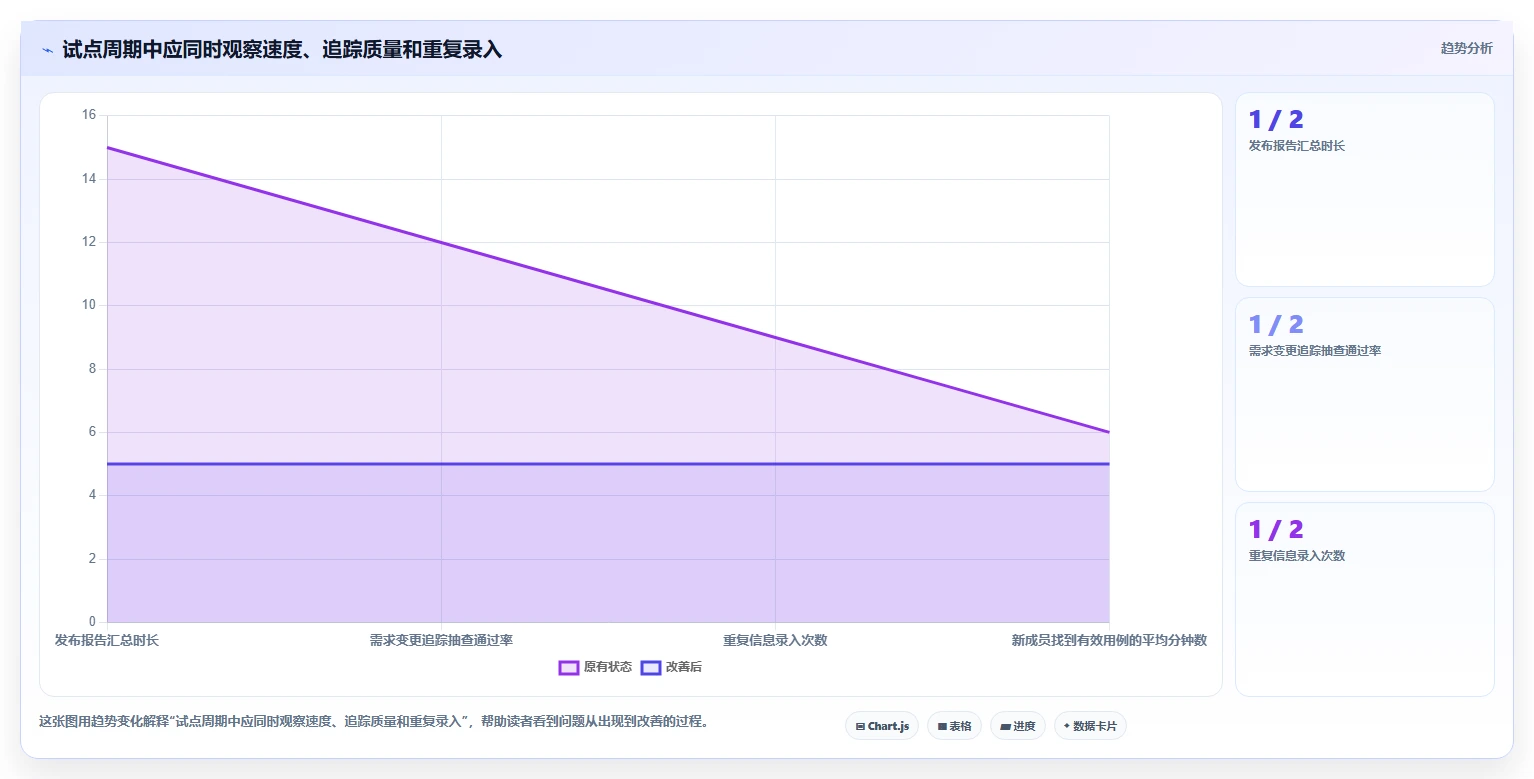
Task: Open the 重复信息录入次数 metric card
Action: tap(1365, 600)
